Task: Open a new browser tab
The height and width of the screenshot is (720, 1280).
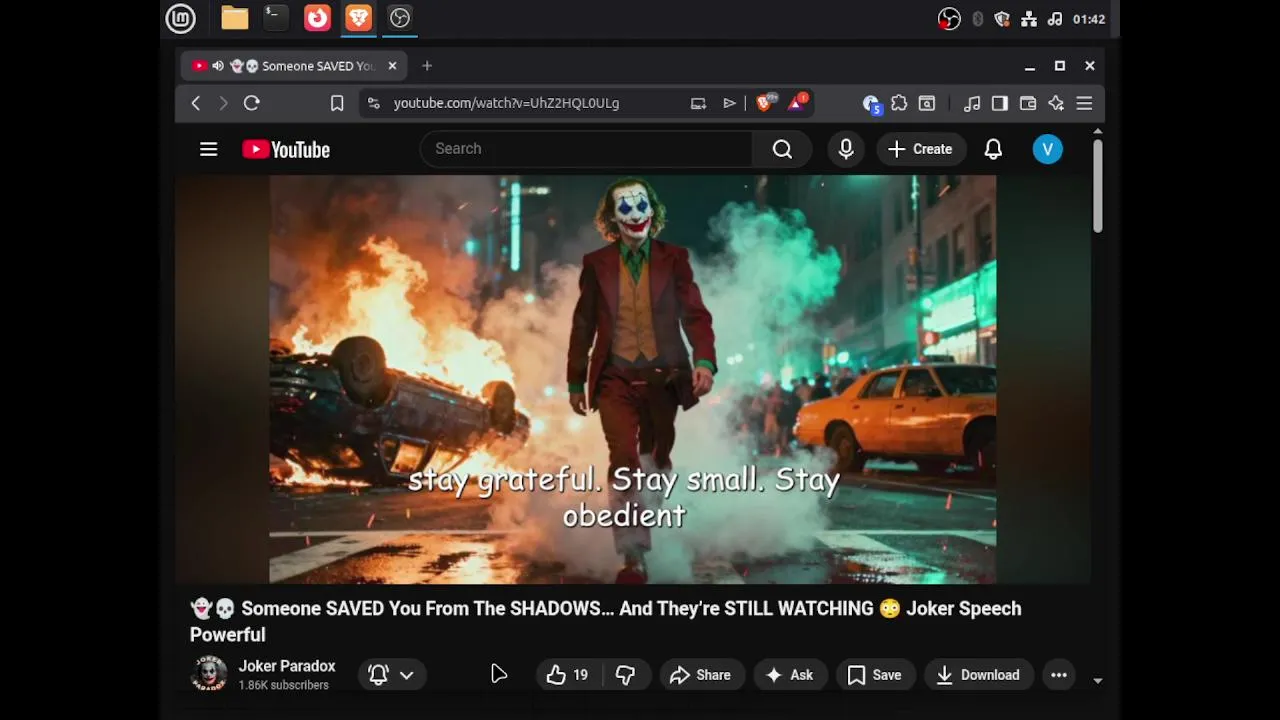Action: point(427,66)
